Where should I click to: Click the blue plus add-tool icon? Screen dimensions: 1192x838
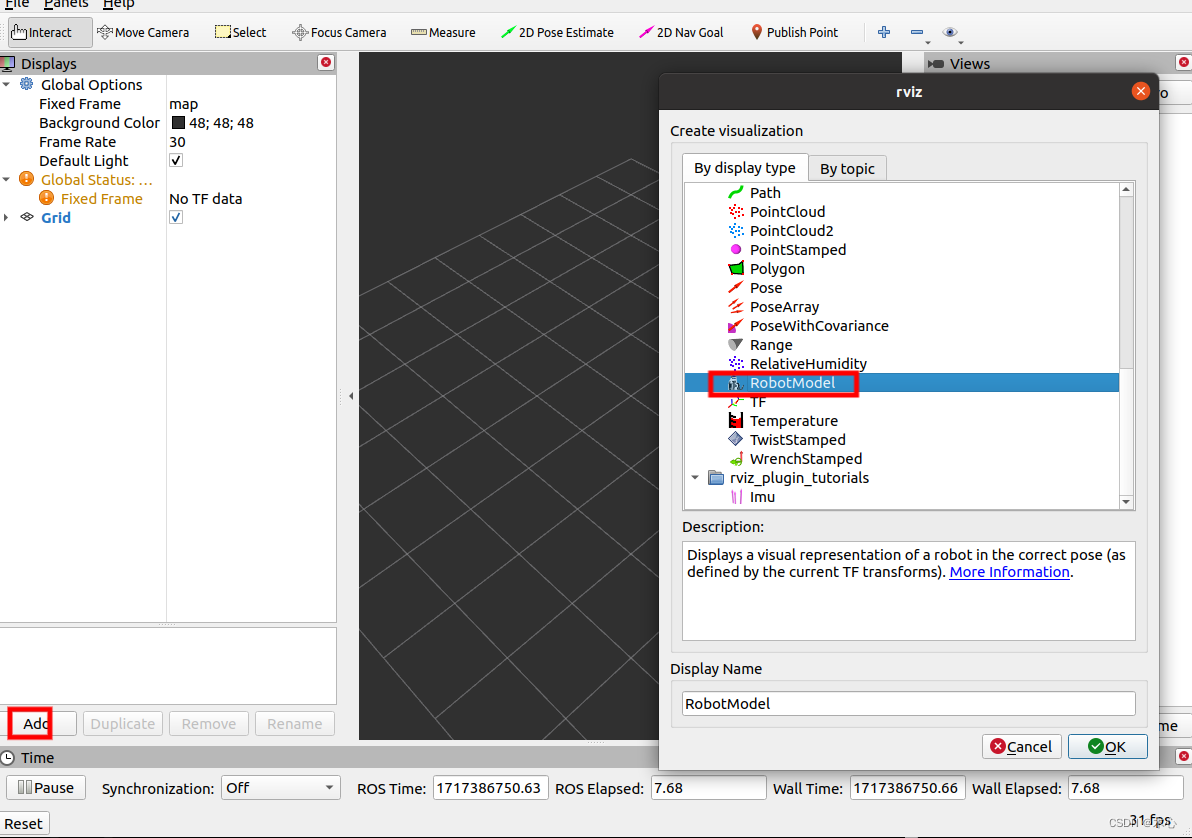[x=883, y=32]
